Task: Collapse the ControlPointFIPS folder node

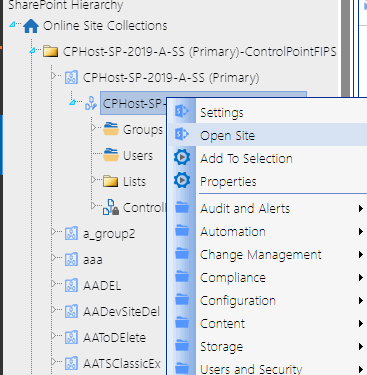Action: (32, 51)
